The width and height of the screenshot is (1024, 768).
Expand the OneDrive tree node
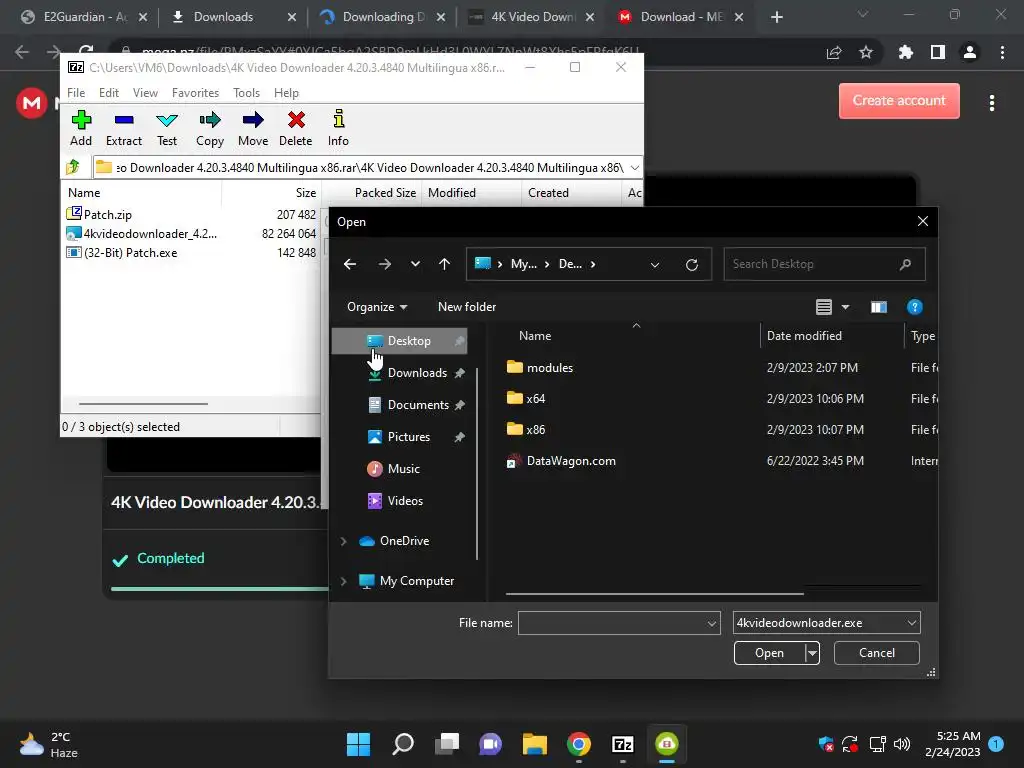pos(344,541)
